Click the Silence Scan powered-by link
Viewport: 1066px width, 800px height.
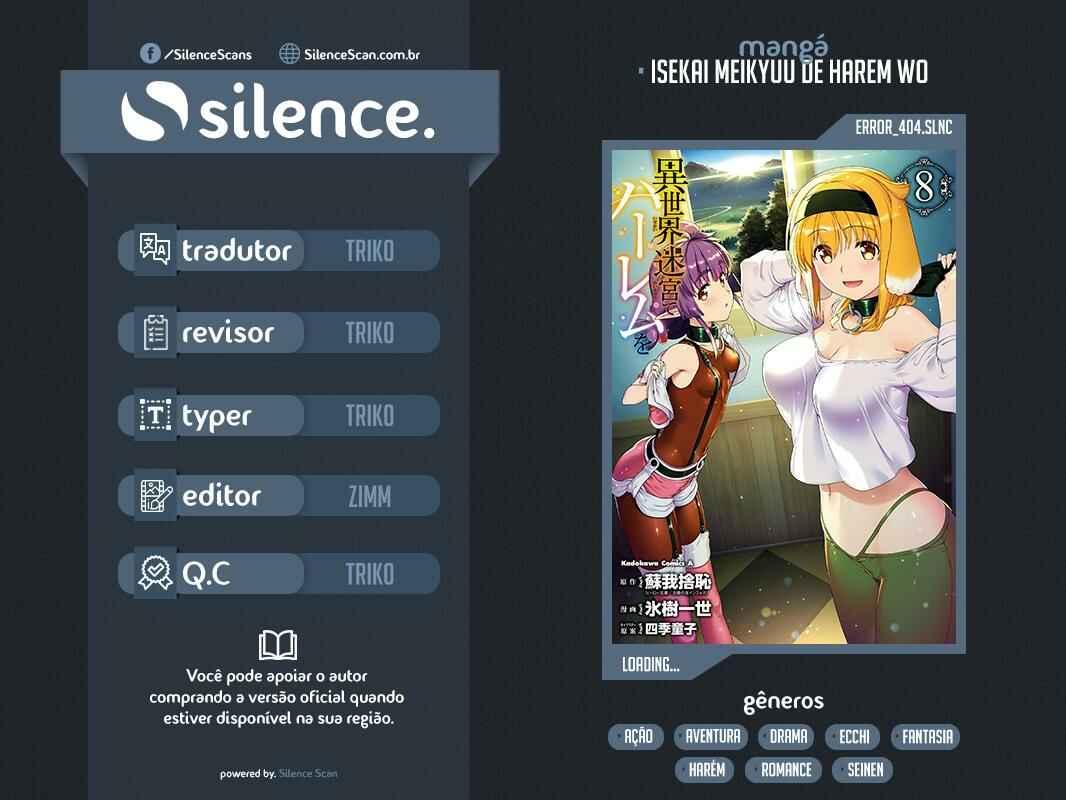pyautogui.click(x=308, y=773)
